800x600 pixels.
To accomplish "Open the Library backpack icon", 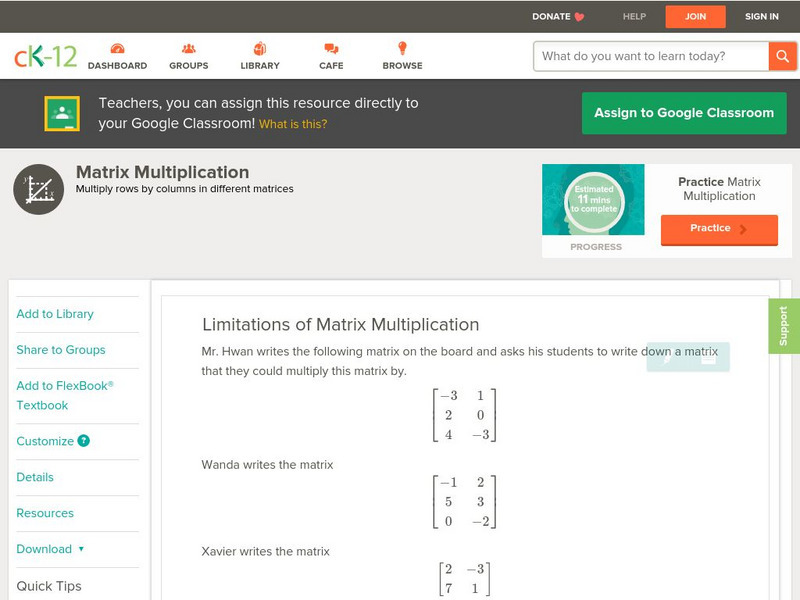I will pyautogui.click(x=260, y=48).
